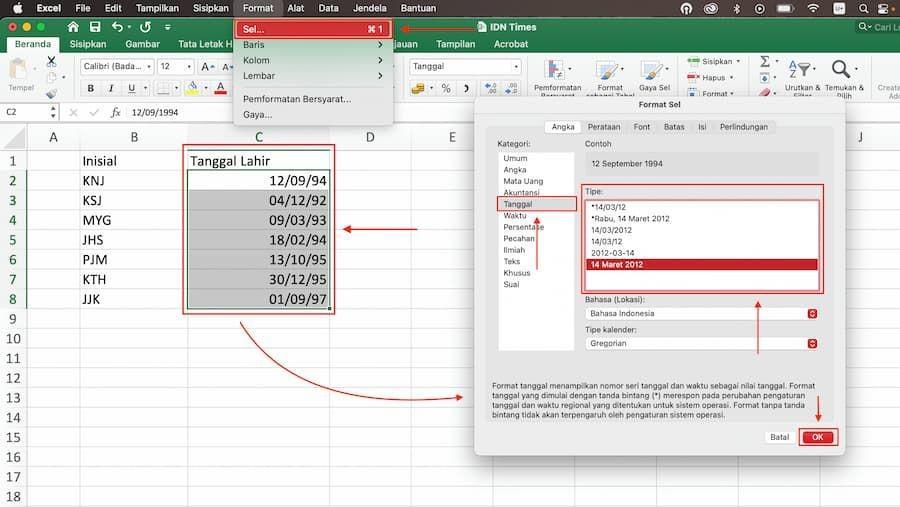Select Waktu in the Kategori list
The width and height of the screenshot is (900, 507).
click(515, 215)
